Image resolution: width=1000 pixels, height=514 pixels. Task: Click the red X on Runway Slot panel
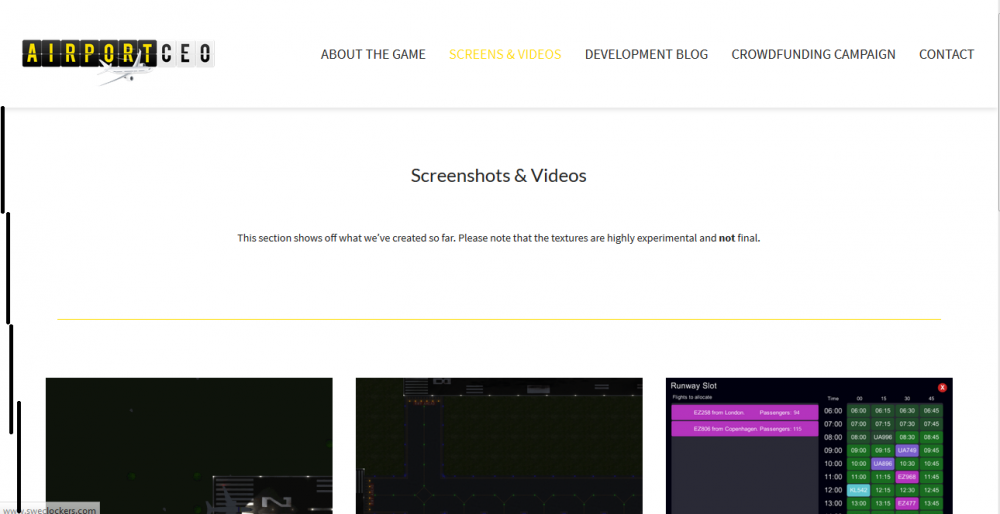click(942, 387)
